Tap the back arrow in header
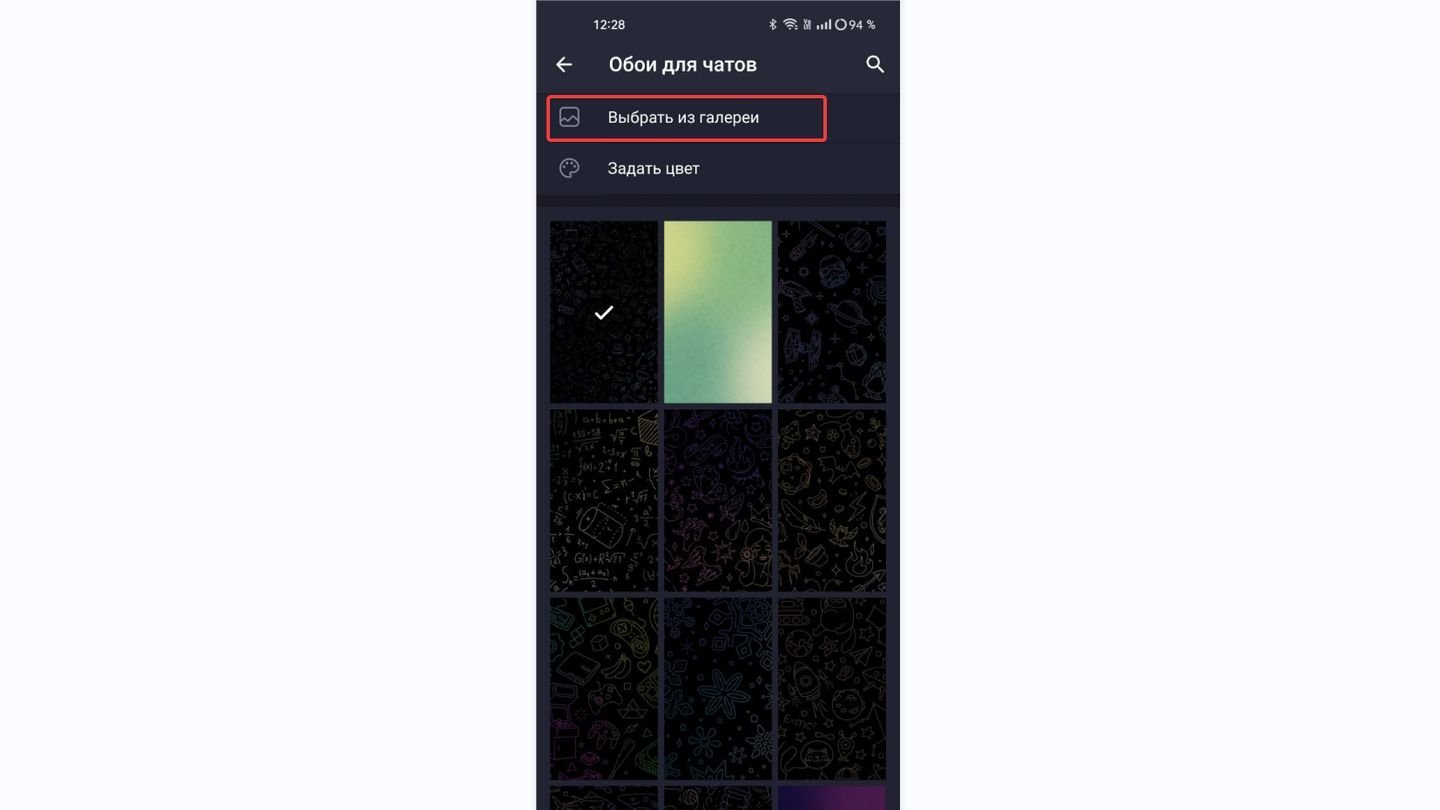 (564, 64)
